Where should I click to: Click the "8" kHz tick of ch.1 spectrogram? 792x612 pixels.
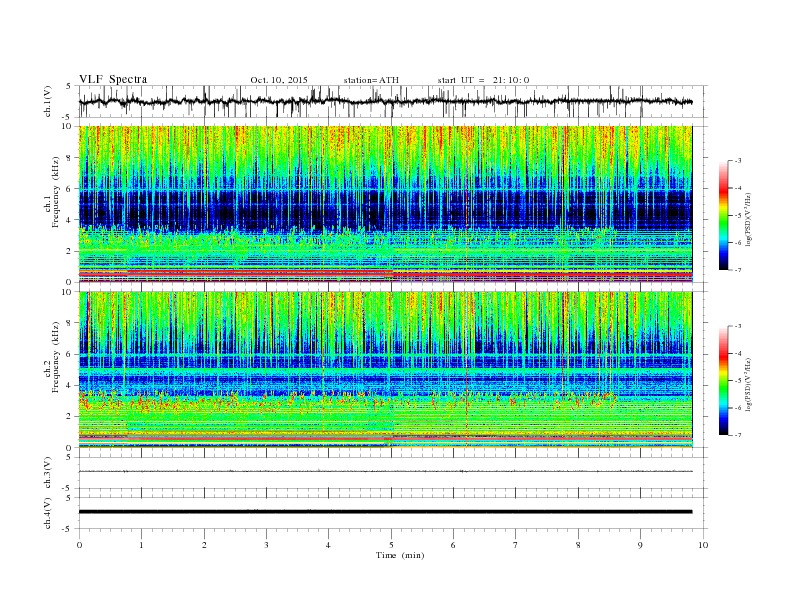[x=70, y=158]
